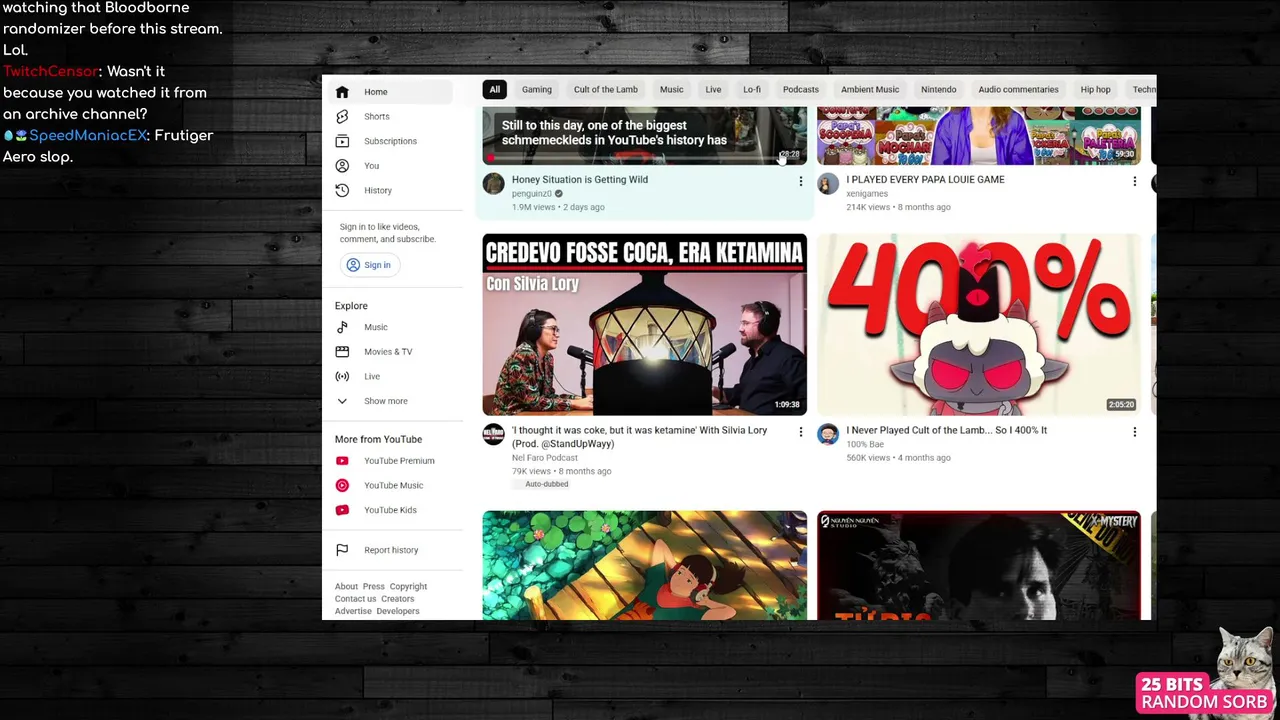Visit the penguinz0 channel name link
The height and width of the screenshot is (720, 1280).
click(x=531, y=194)
